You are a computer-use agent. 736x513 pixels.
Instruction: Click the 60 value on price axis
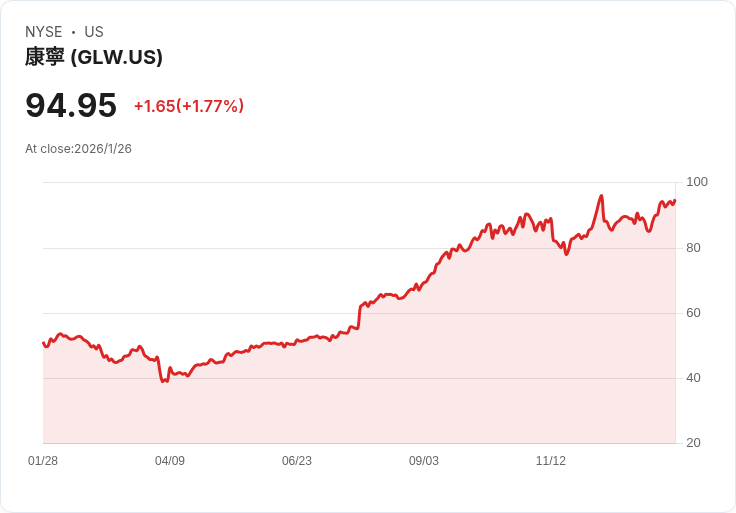694,313
